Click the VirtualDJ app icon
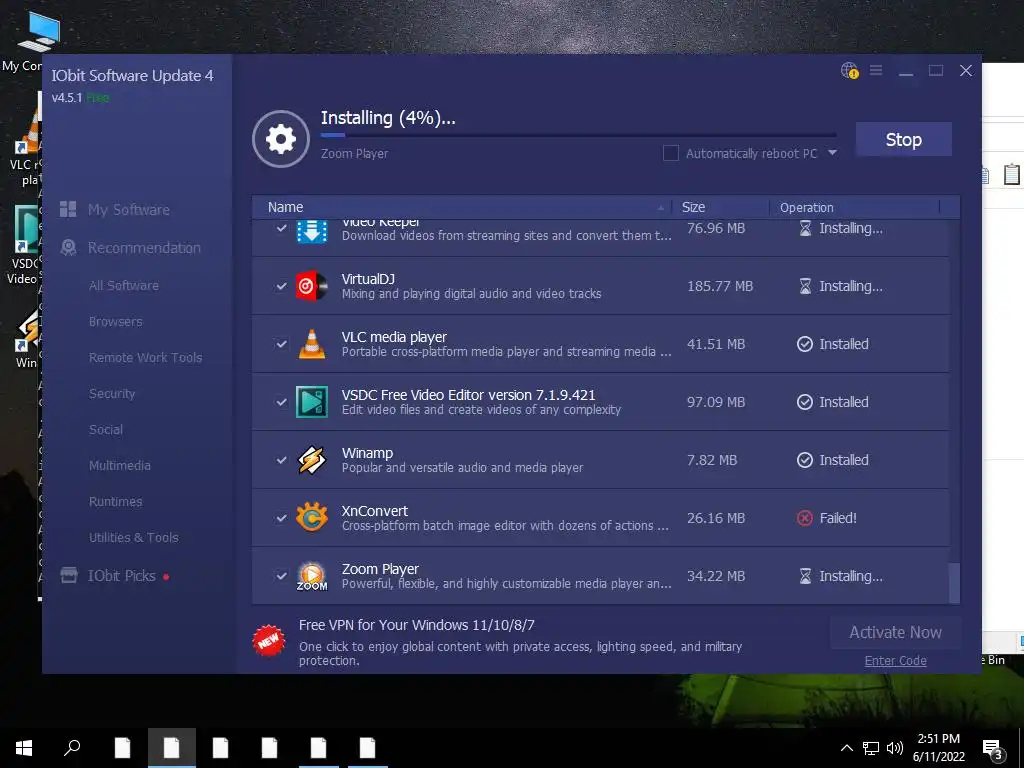The width and height of the screenshot is (1024, 768). tap(312, 286)
